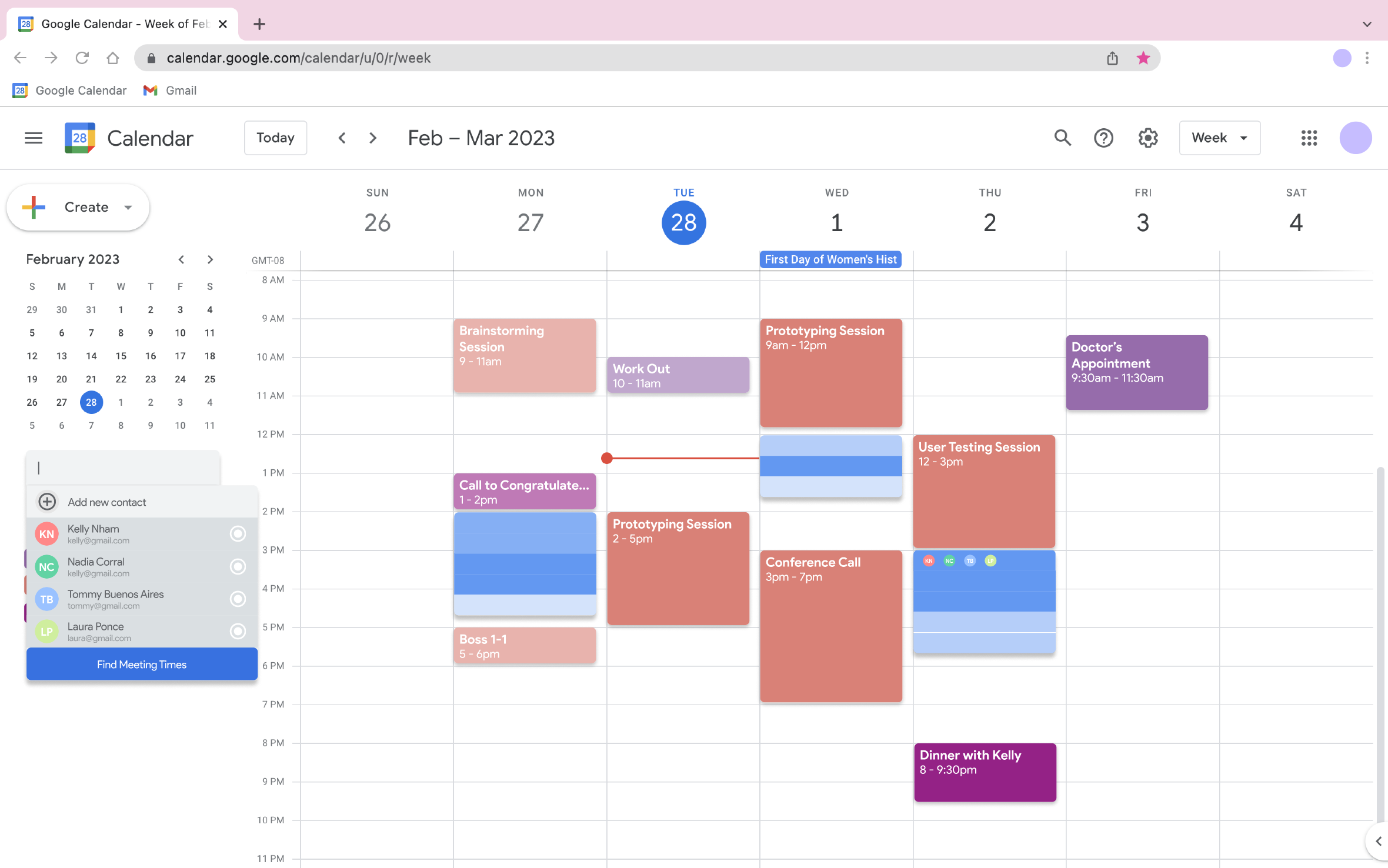Expand the Create button dropdown arrow
Screen dimensions: 1388x868
(x=128, y=207)
